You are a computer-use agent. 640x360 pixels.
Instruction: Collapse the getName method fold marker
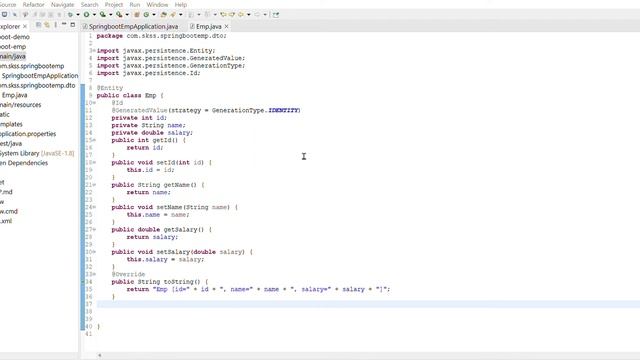coord(94,185)
